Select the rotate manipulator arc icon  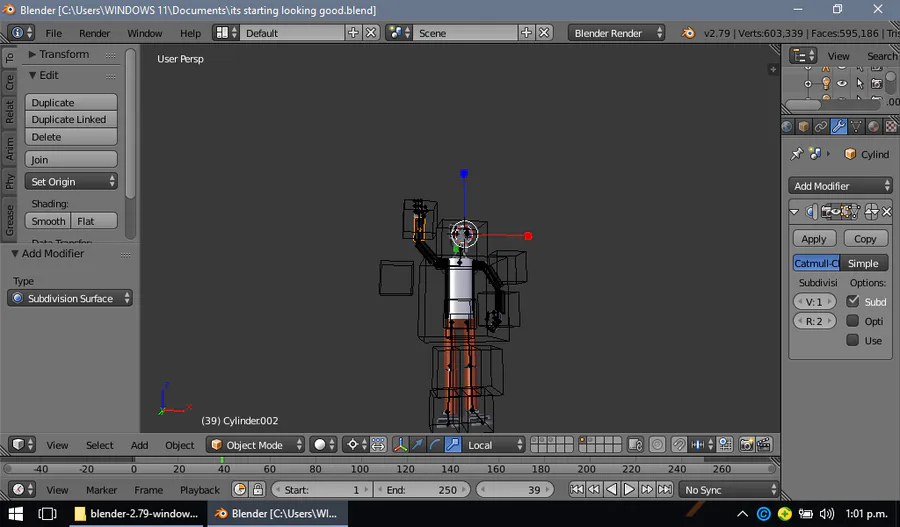(x=435, y=444)
